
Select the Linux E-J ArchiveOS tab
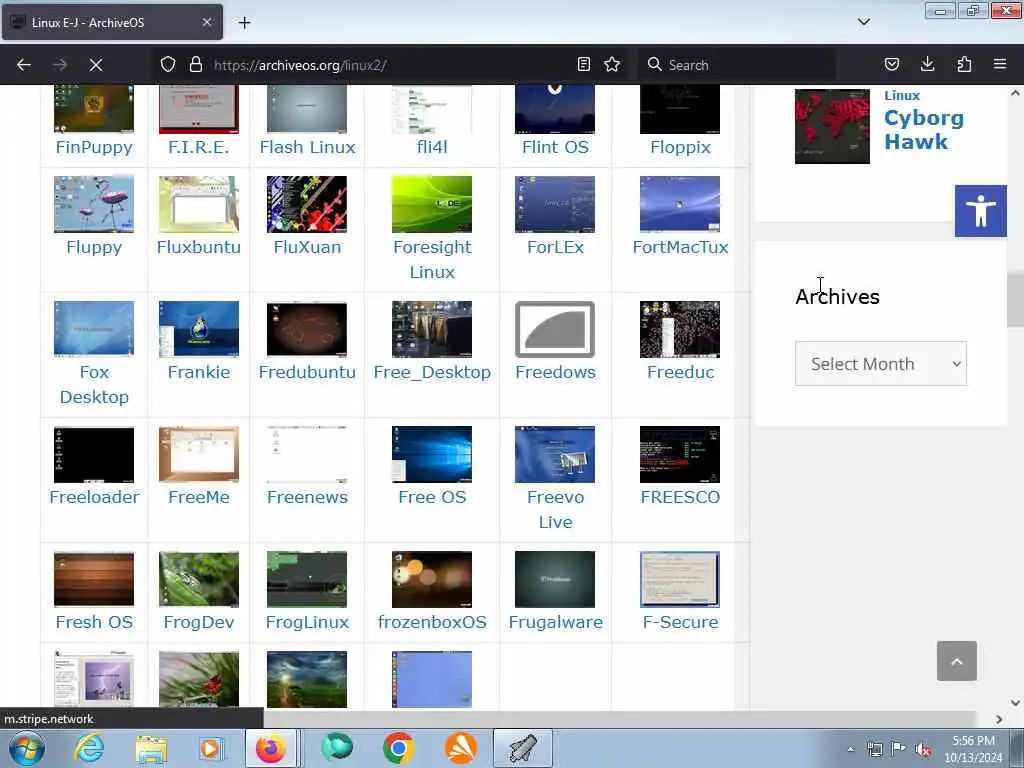(112, 22)
